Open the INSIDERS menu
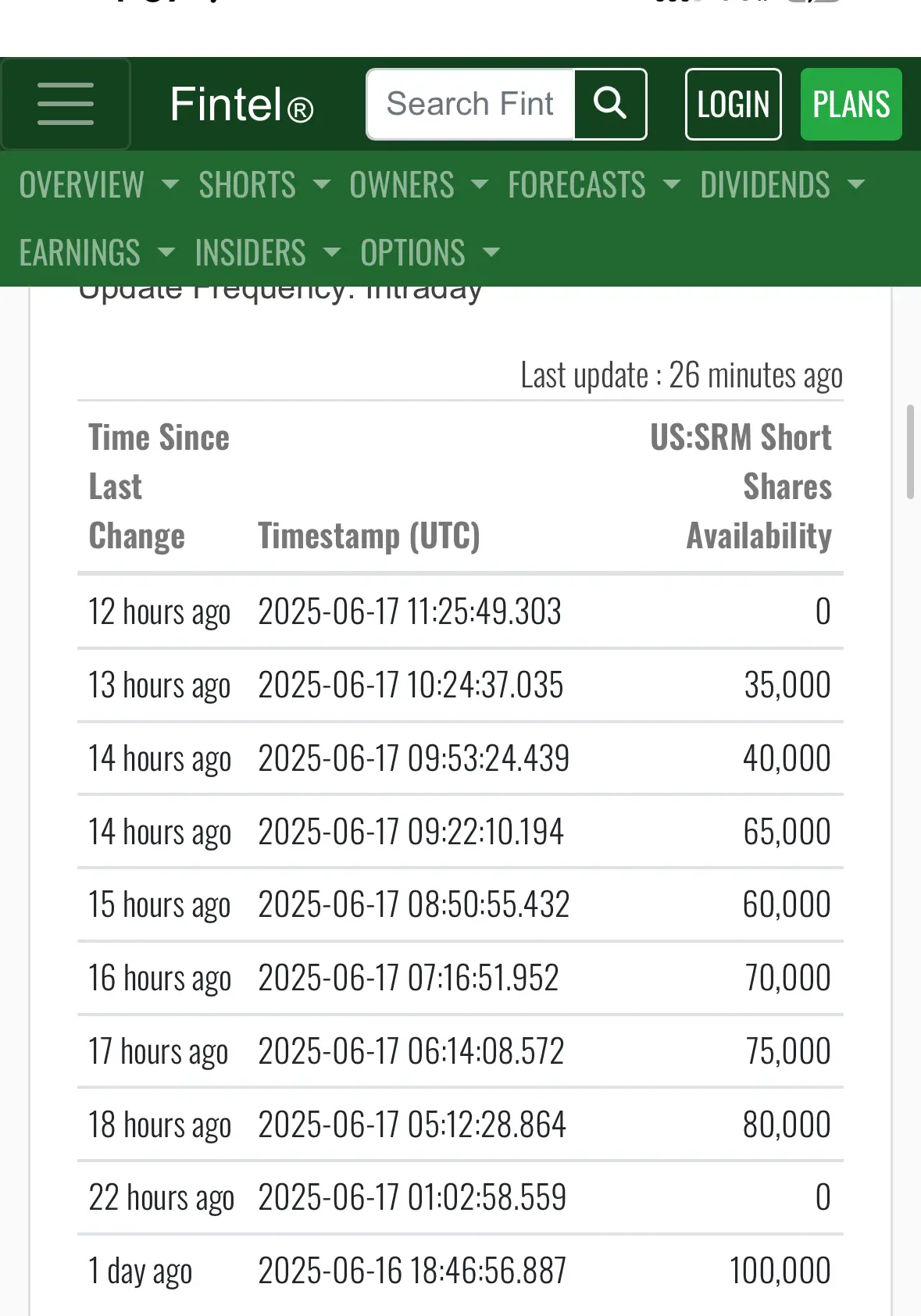 pyautogui.click(x=267, y=252)
